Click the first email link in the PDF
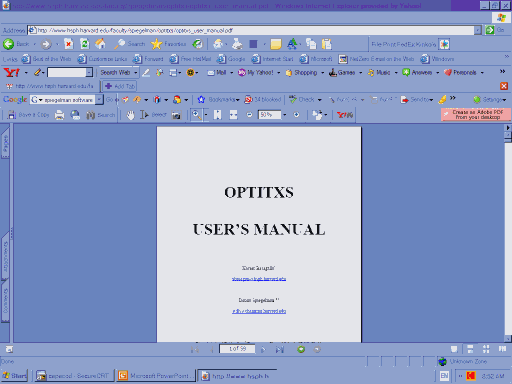The height and width of the screenshot is (384, 512). click(x=259, y=279)
